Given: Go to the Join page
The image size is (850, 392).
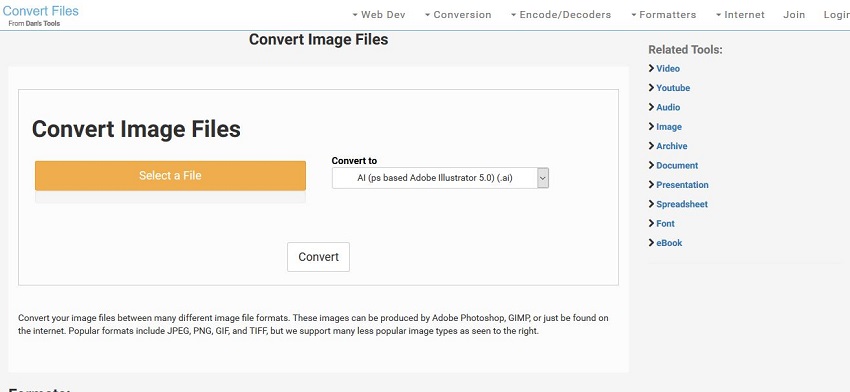Looking at the screenshot, I should tap(794, 15).
